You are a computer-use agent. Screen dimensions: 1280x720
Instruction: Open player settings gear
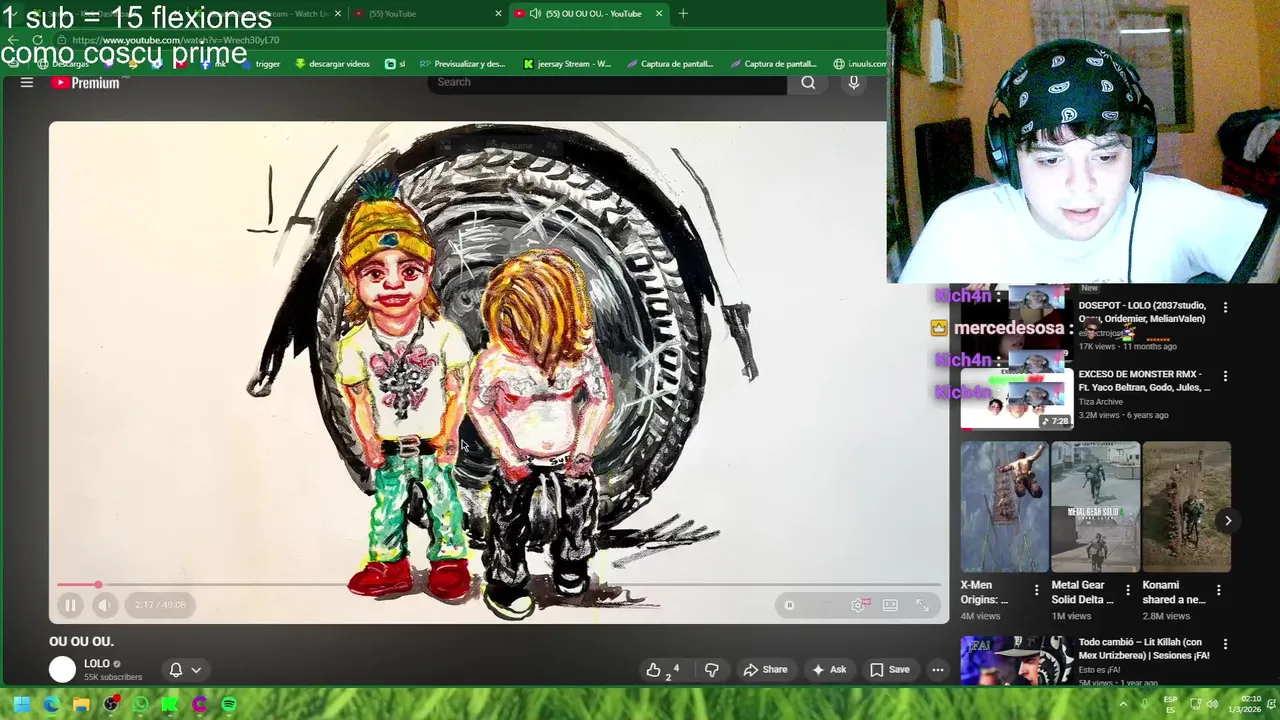[858, 605]
